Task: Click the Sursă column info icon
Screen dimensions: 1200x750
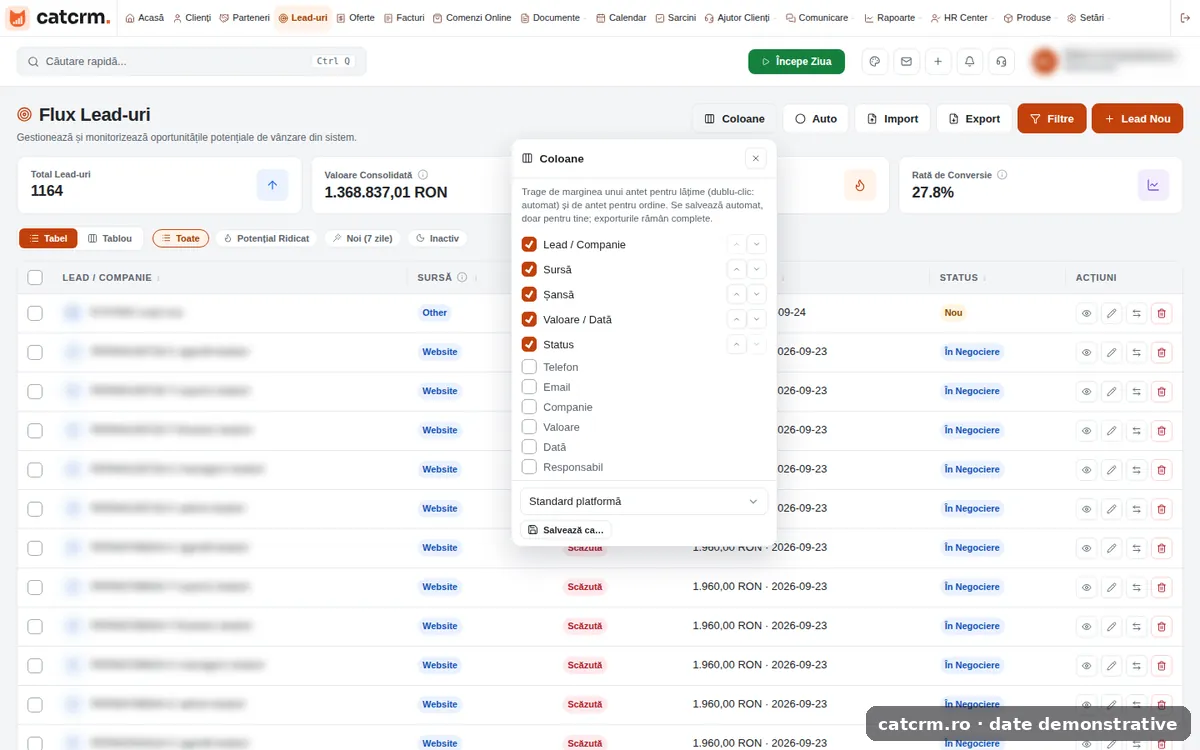Action: (462, 278)
